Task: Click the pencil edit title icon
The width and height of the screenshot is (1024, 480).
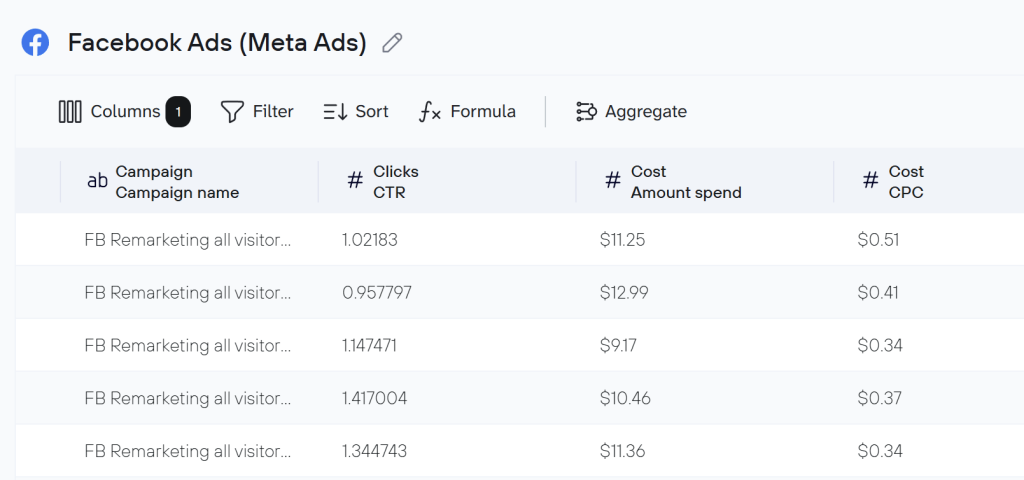Action: click(392, 43)
